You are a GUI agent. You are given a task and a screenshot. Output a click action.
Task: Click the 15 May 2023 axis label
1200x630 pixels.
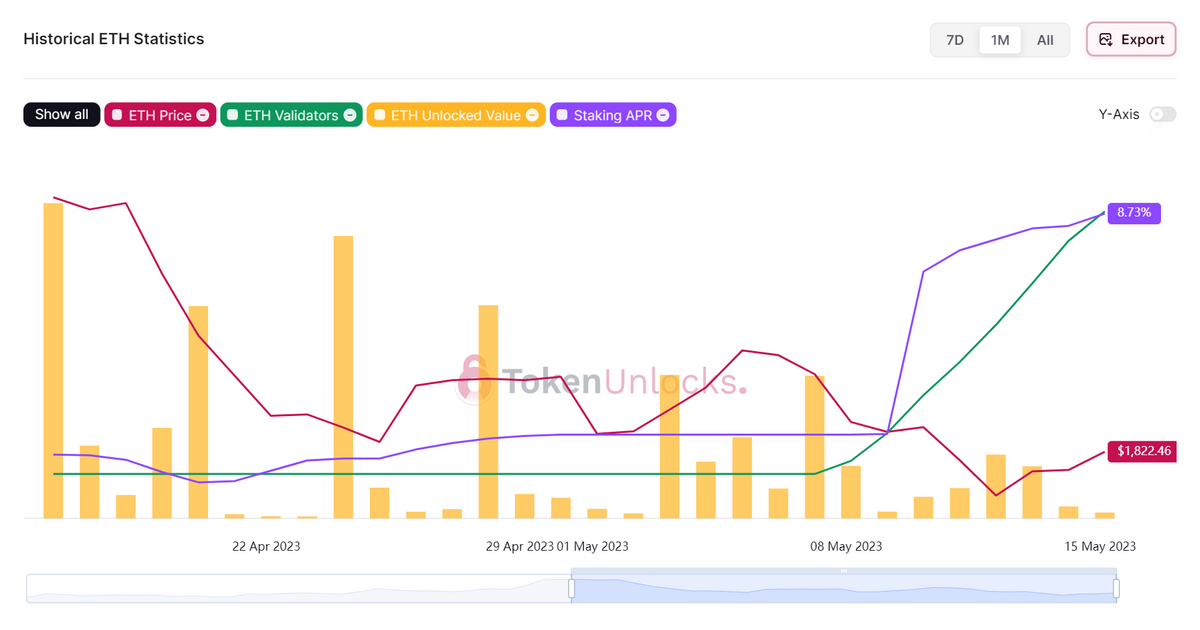click(x=1100, y=546)
